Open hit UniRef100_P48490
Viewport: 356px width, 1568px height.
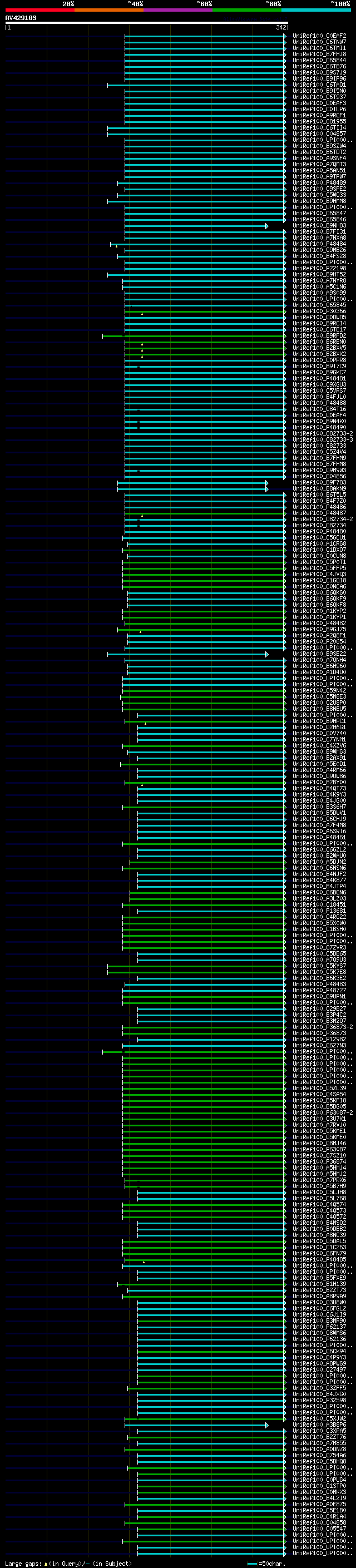(319, 428)
